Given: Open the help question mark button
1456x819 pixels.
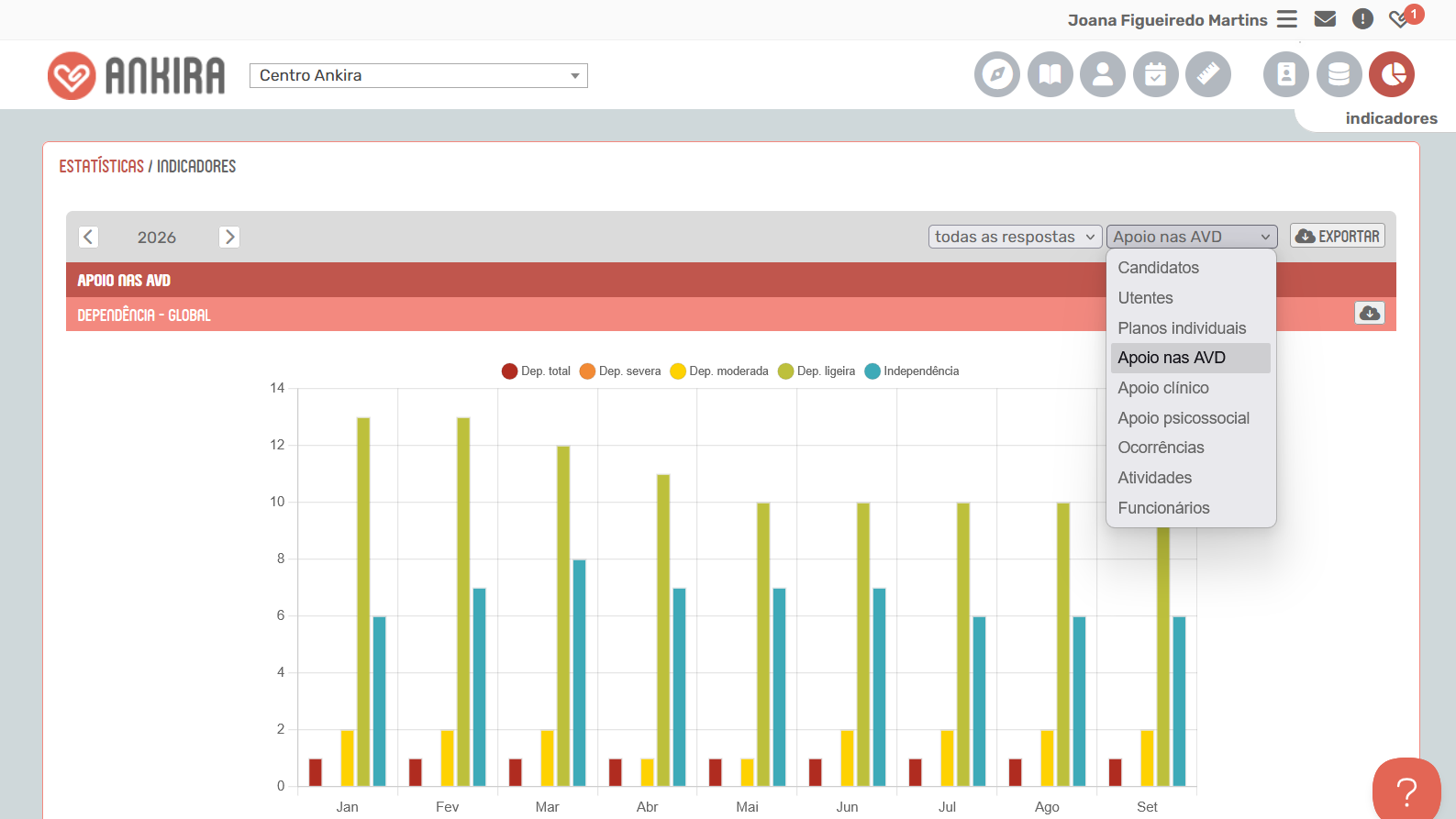Looking at the screenshot, I should click(1406, 791).
